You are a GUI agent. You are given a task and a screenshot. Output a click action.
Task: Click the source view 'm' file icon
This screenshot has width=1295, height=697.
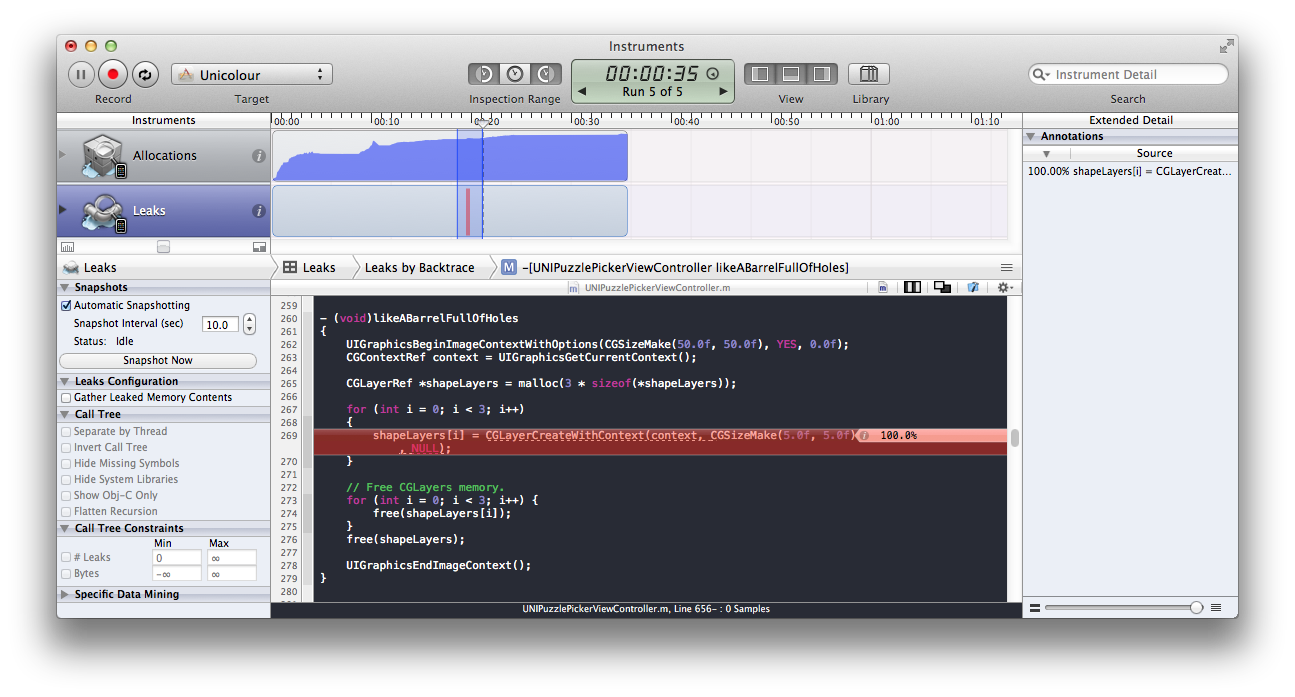(883, 288)
